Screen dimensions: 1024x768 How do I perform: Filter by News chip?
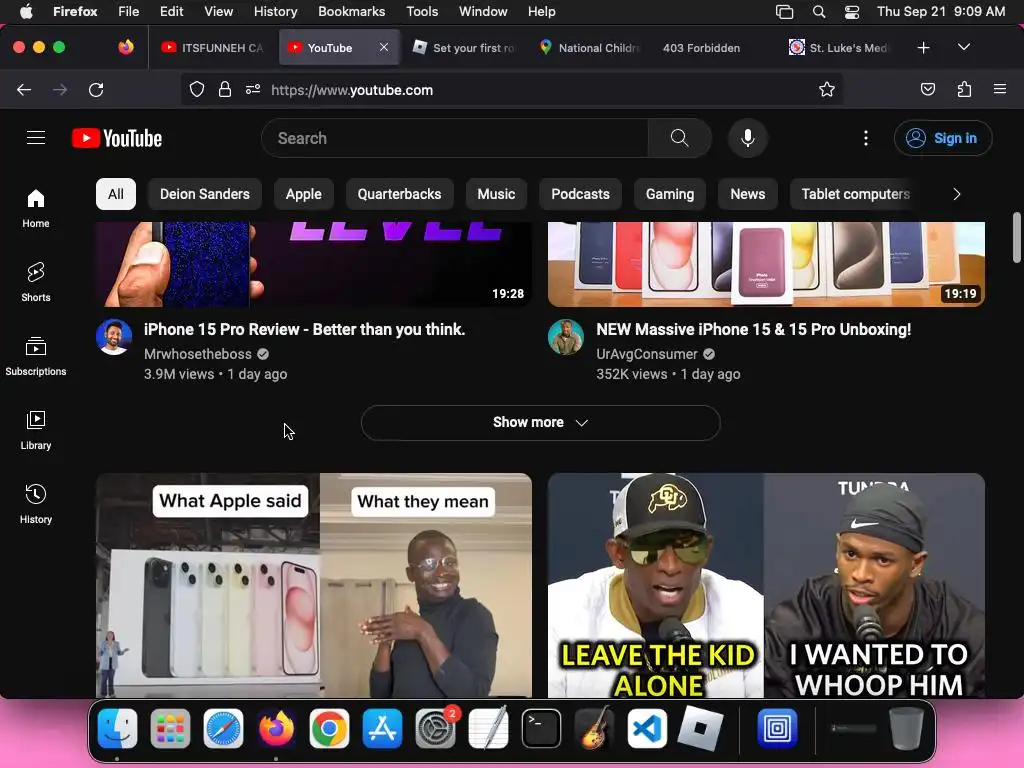click(x=748, y=194)
